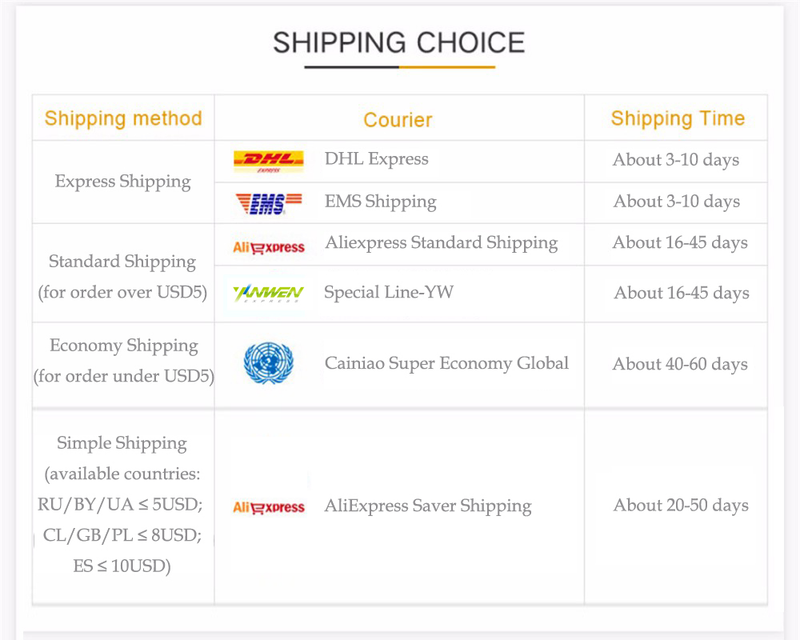Click the Cainiao blue globe emblem
Screen dimensions: 800x640
268,364
